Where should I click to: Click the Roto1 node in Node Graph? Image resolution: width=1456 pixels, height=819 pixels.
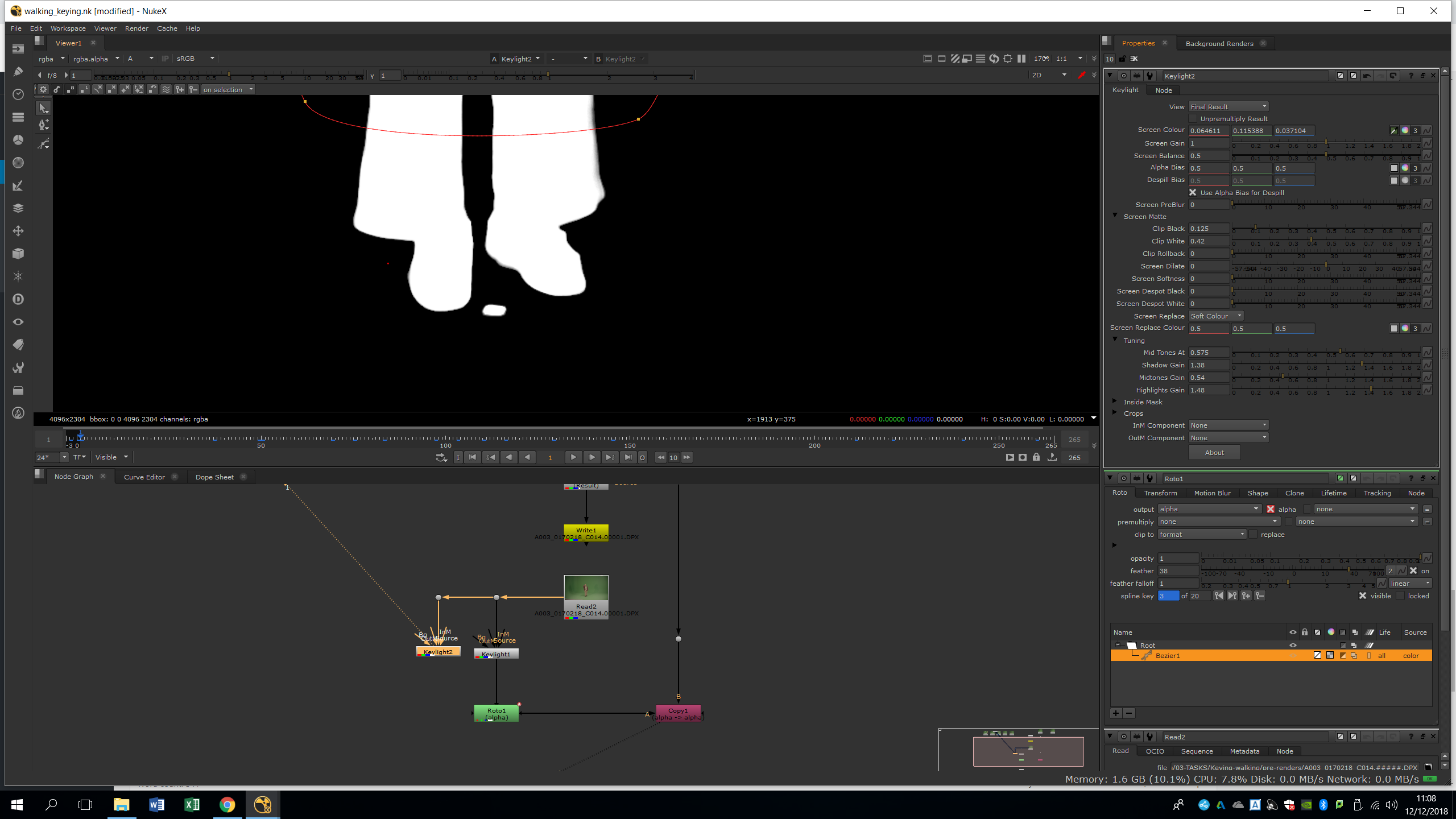(x=496, y=713)
